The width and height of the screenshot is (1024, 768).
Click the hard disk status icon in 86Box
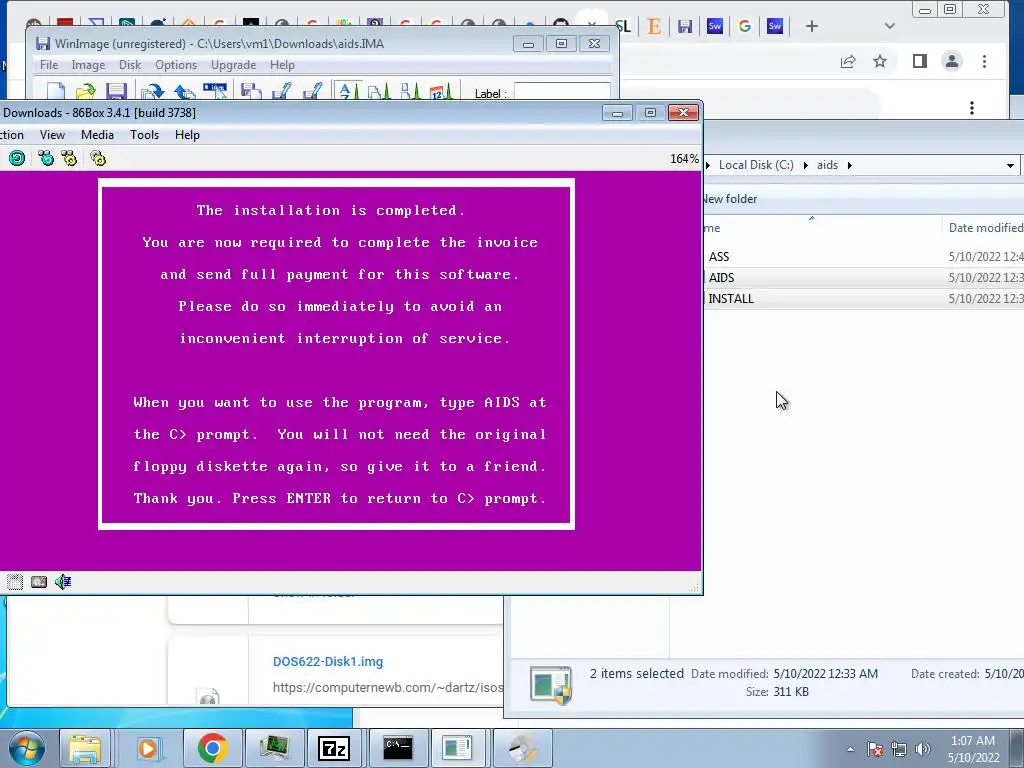pyautogui.click(x=39, y=582)
